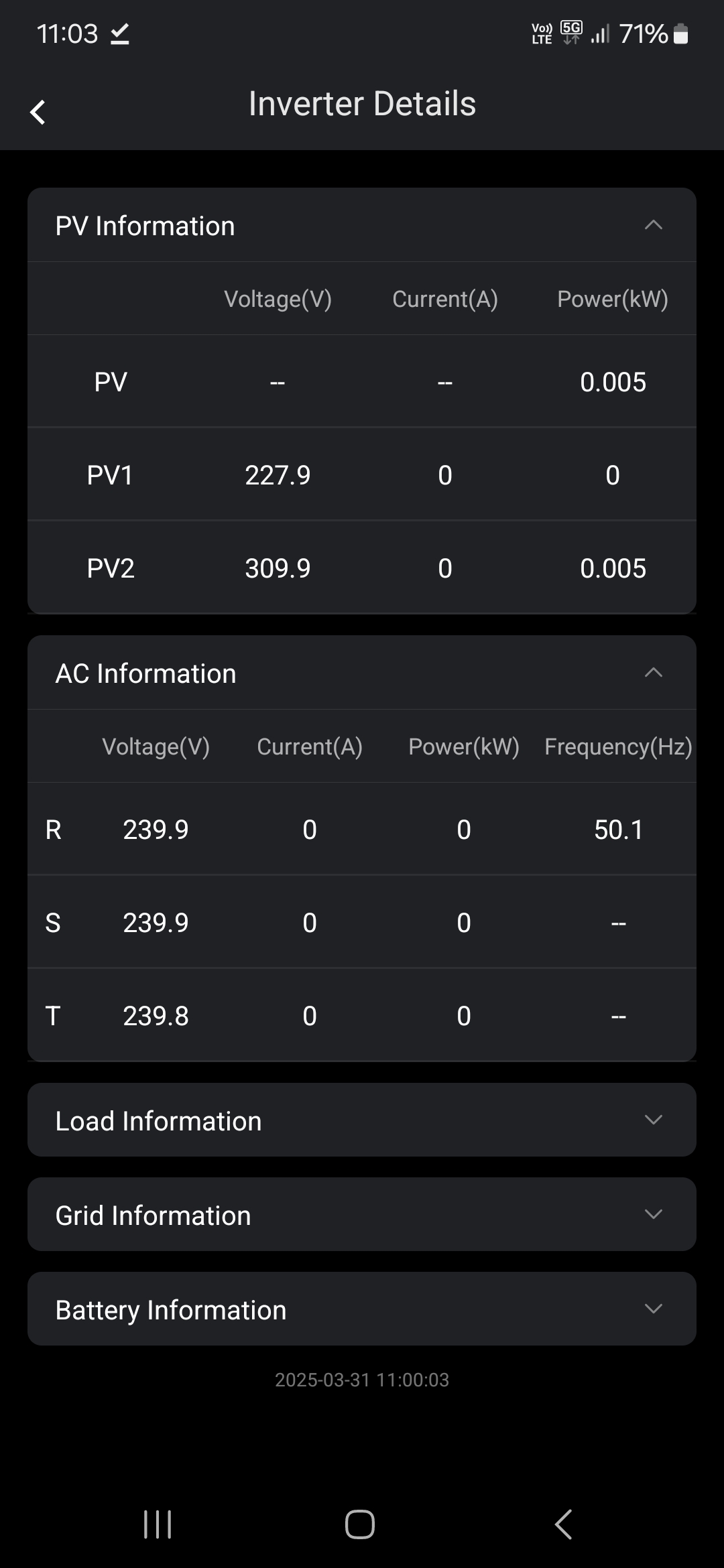The height and width of the screenshot is (1568, 724).
Task: Tap the AC Information section title
Action: coord(145,674)
